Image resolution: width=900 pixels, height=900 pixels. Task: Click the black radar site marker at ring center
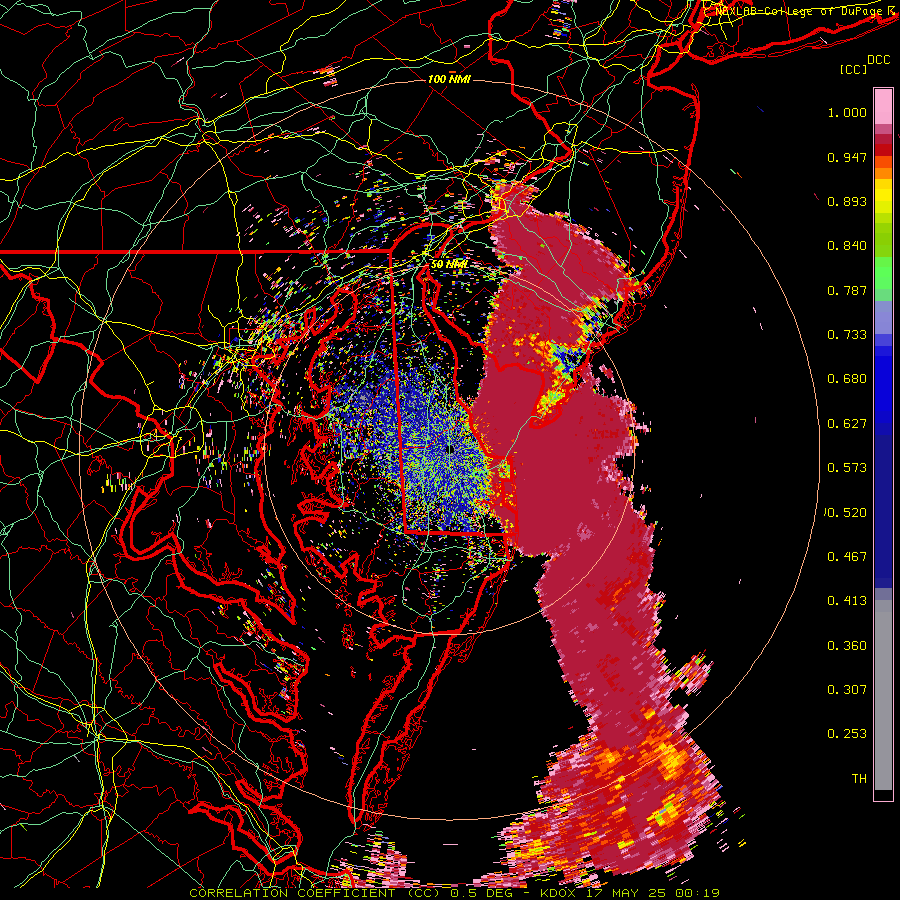(450, 449)
